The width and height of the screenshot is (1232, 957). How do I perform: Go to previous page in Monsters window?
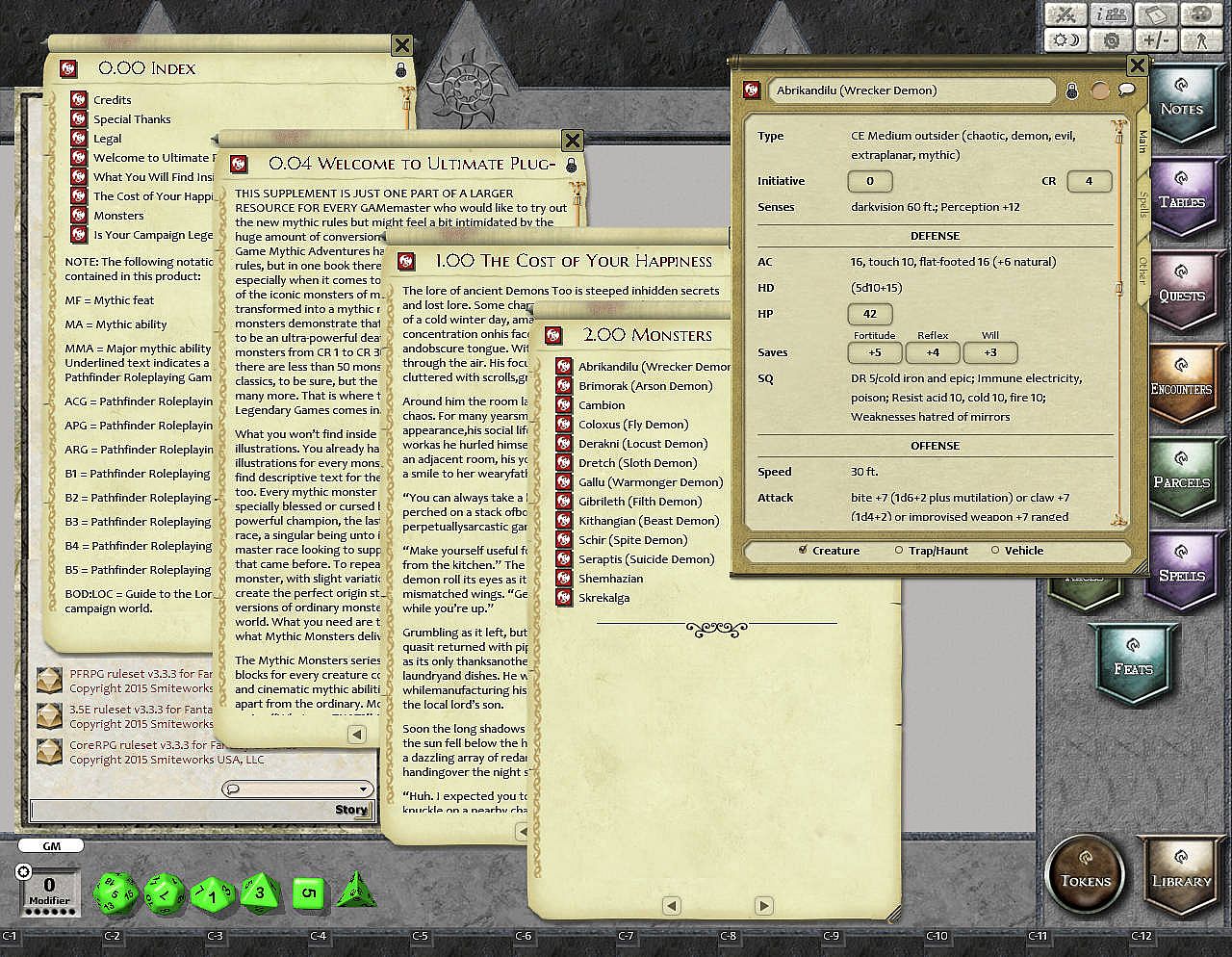pyautogui.click(x=672, y=905)
